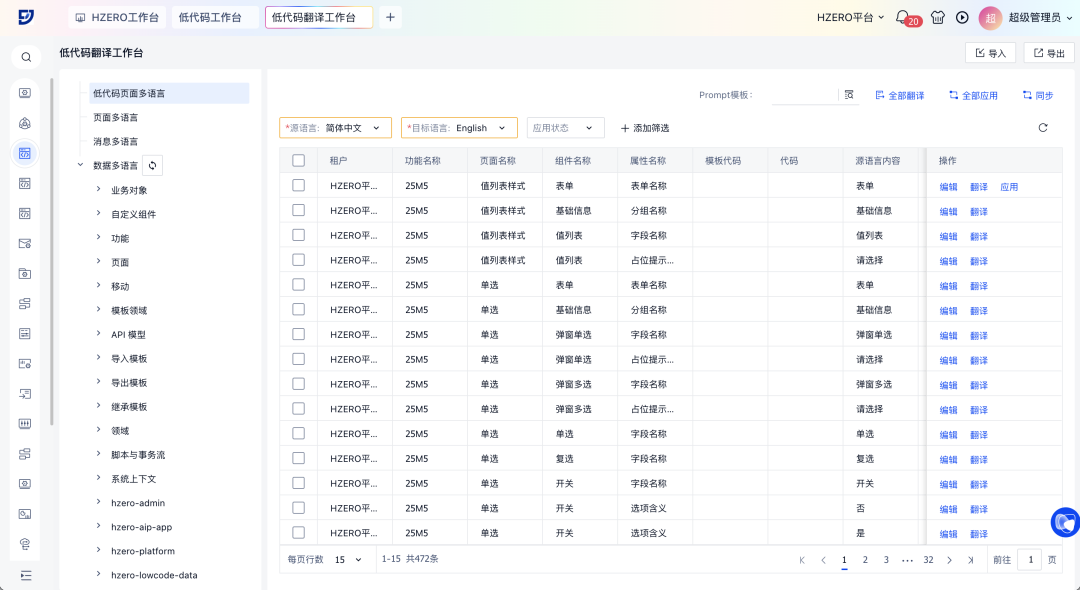Check the select-all checkbox in table header
This screenshot has height=590, width=1080.
coord(298,160)
